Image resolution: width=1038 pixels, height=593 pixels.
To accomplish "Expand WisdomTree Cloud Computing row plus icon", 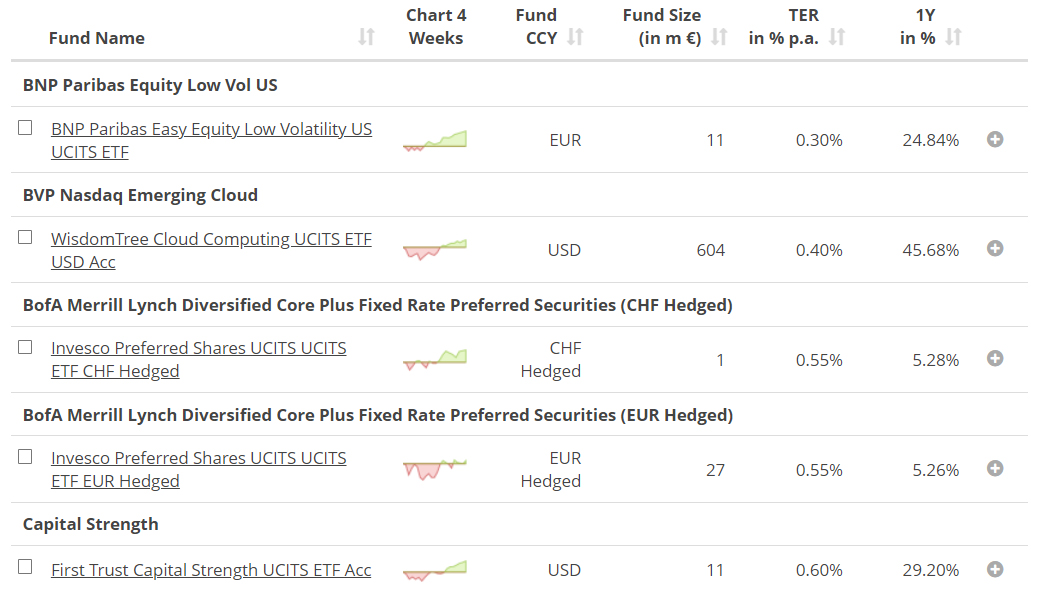I will [x=995, y=249].
